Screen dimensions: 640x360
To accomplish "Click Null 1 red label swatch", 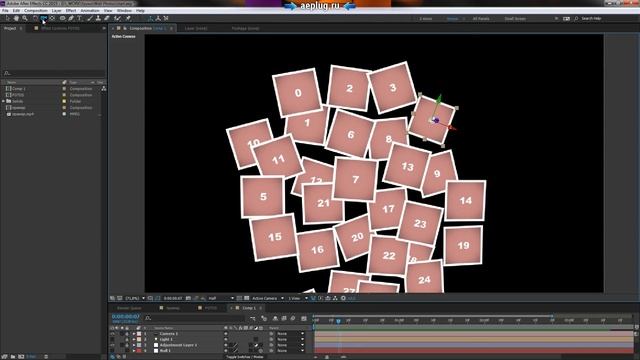I will 139,351.
